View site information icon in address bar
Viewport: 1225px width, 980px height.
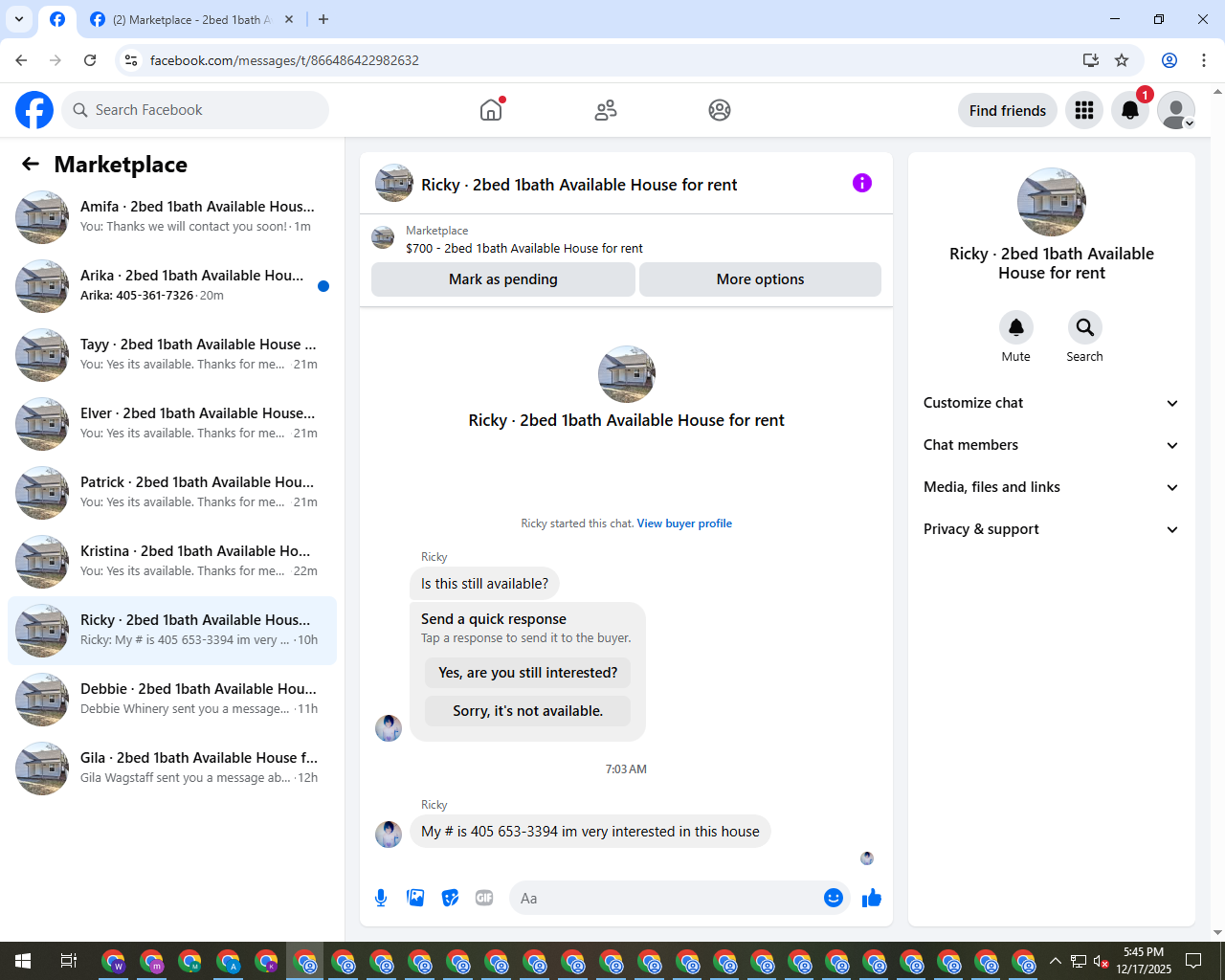pyautogui.click(x=132, y=60)
